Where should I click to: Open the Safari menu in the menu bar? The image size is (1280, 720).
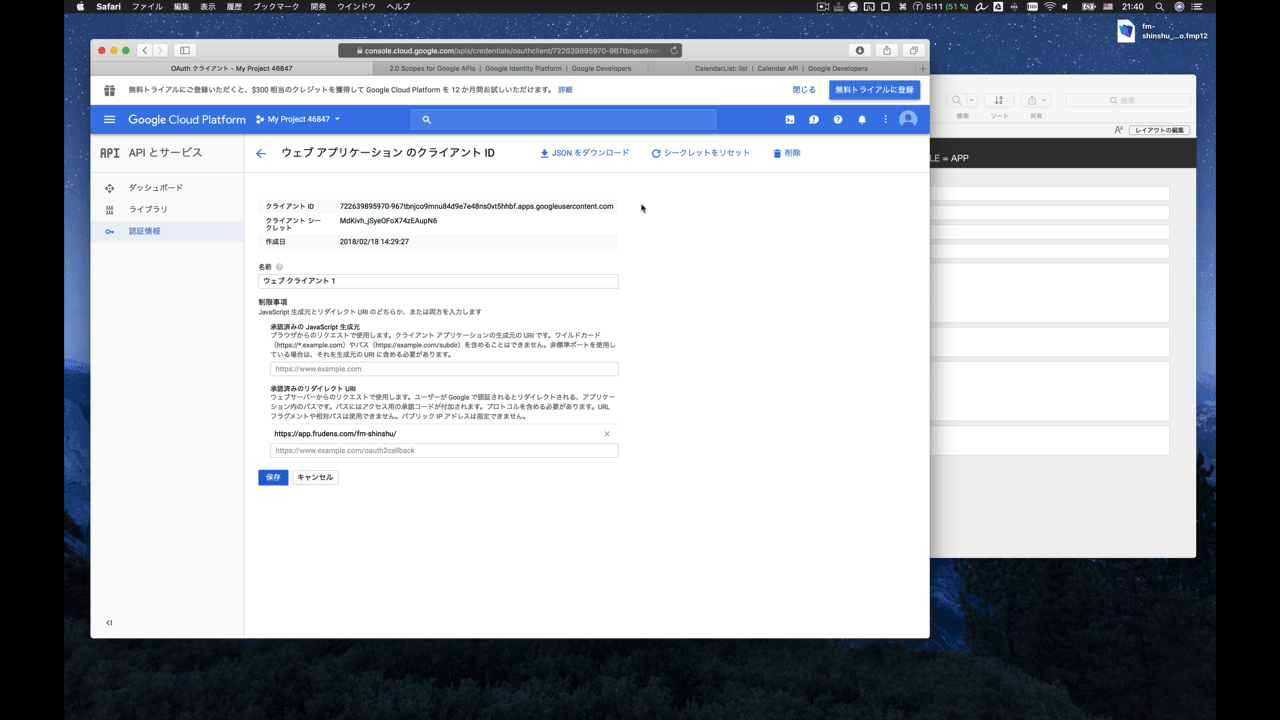108,7
